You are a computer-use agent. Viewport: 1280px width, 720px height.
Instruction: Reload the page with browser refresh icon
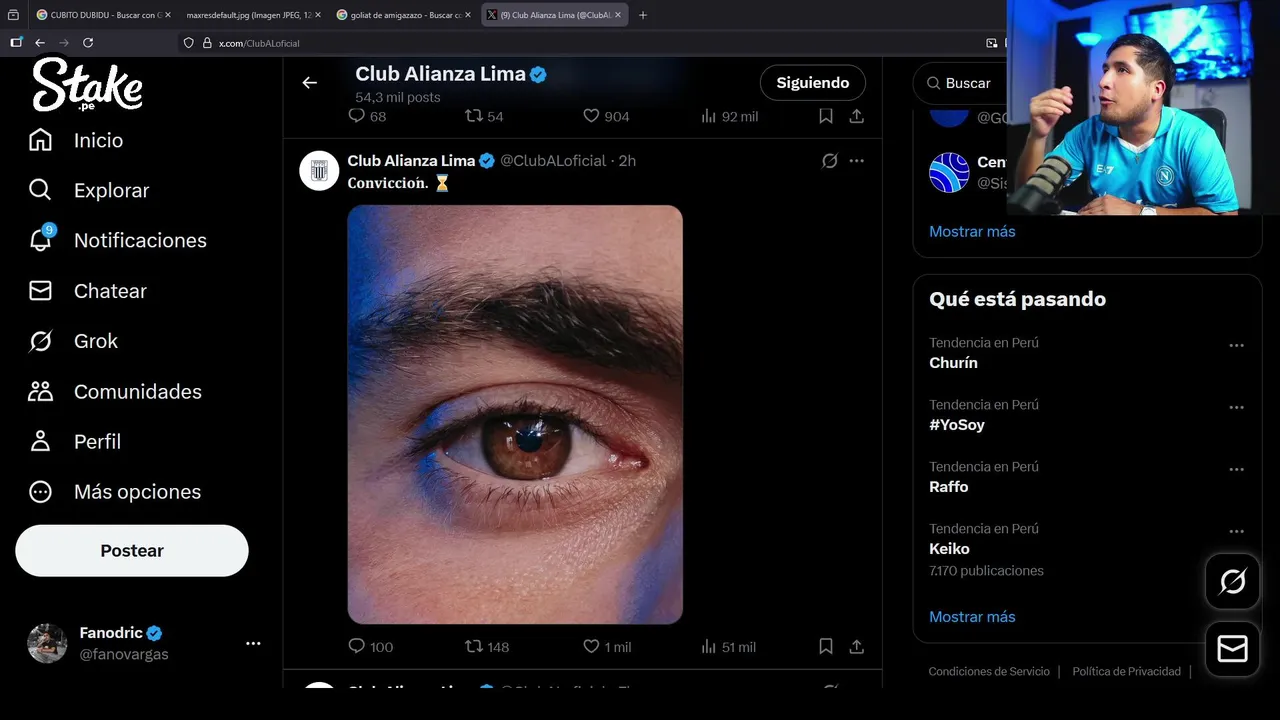click(x=88, y=43)
